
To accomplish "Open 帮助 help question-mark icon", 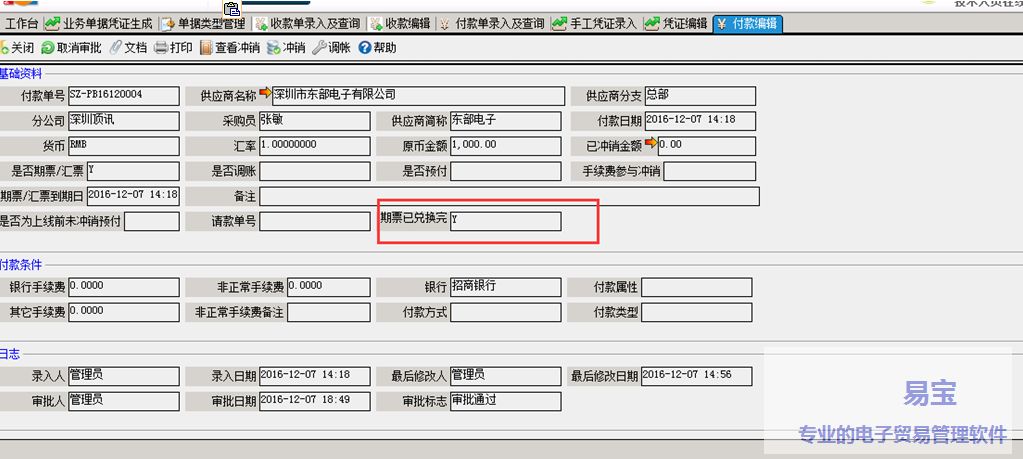I will [364, 47].
